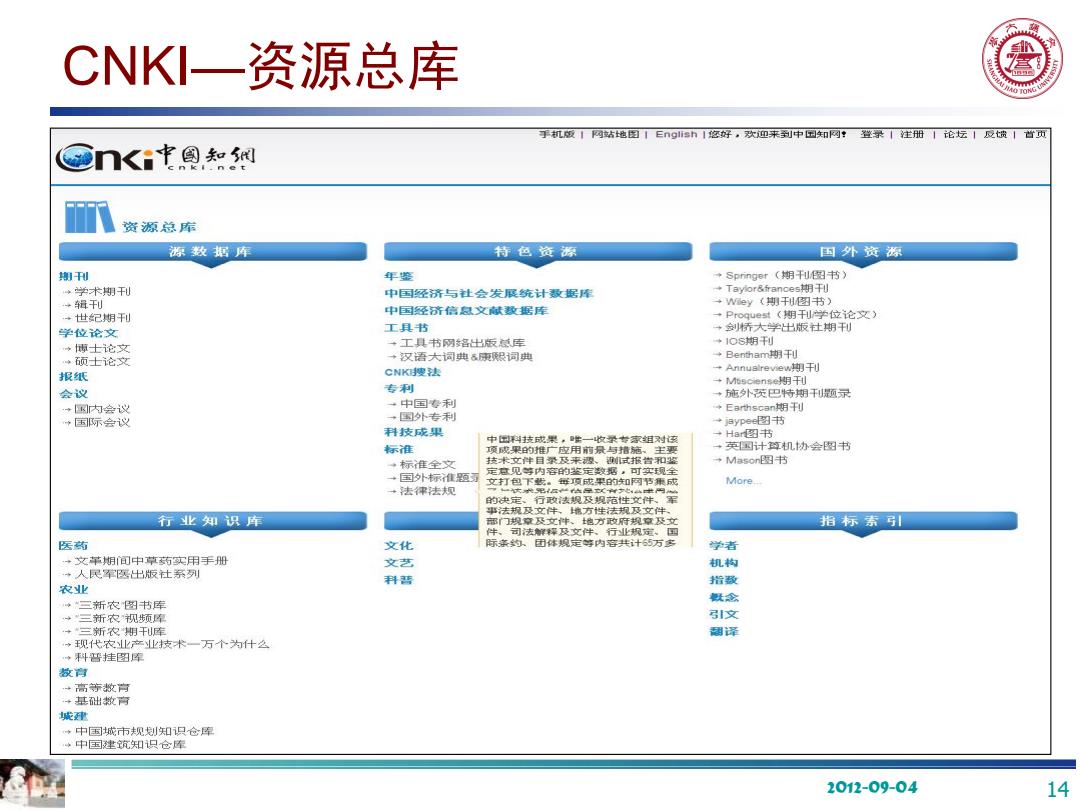Open the 标准全文 link
The image size is (1080, 810).
click(428, 465)
